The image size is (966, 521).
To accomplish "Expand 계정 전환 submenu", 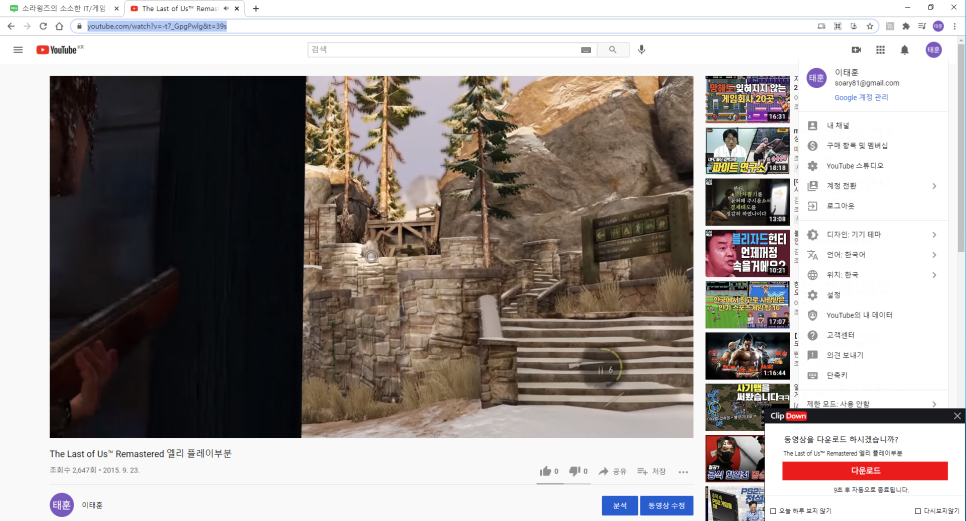I will (872, 186).
